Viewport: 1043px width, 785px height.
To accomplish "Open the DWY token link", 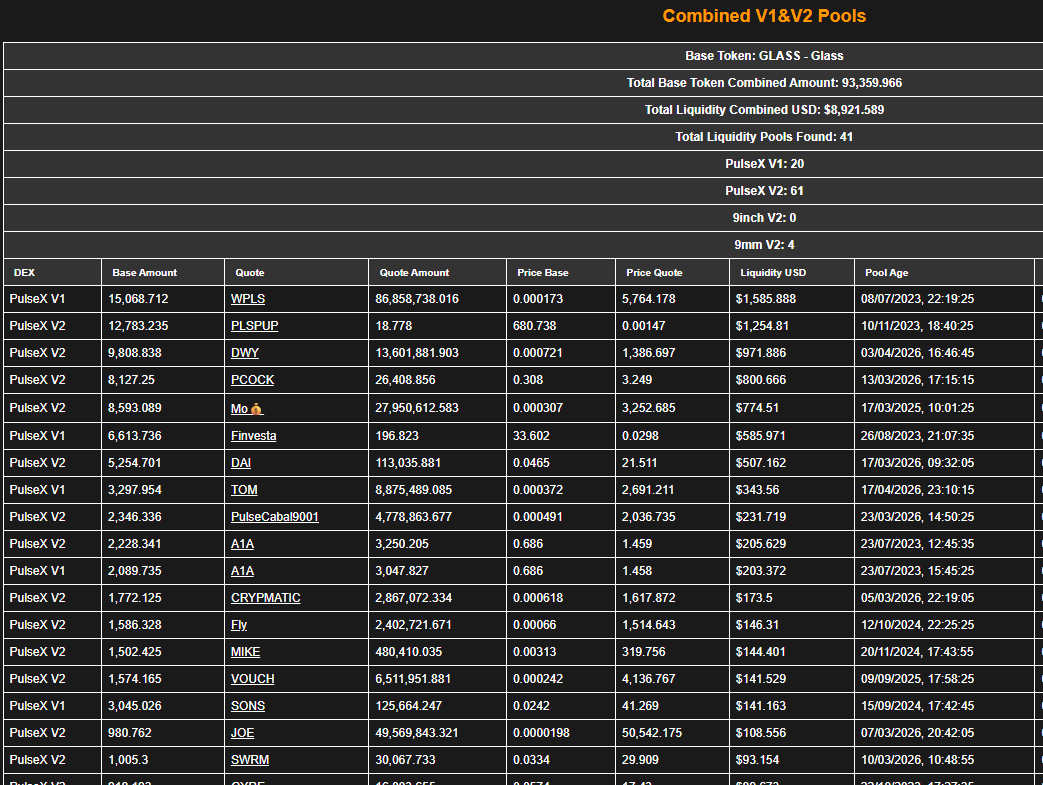I will (x=244, y=353).
